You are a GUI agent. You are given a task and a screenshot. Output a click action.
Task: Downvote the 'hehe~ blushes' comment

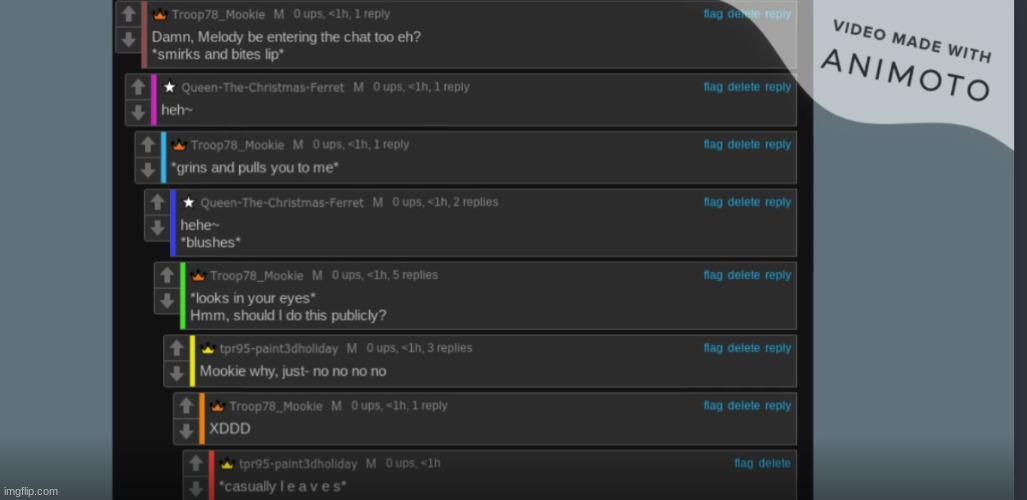point(157,228)
